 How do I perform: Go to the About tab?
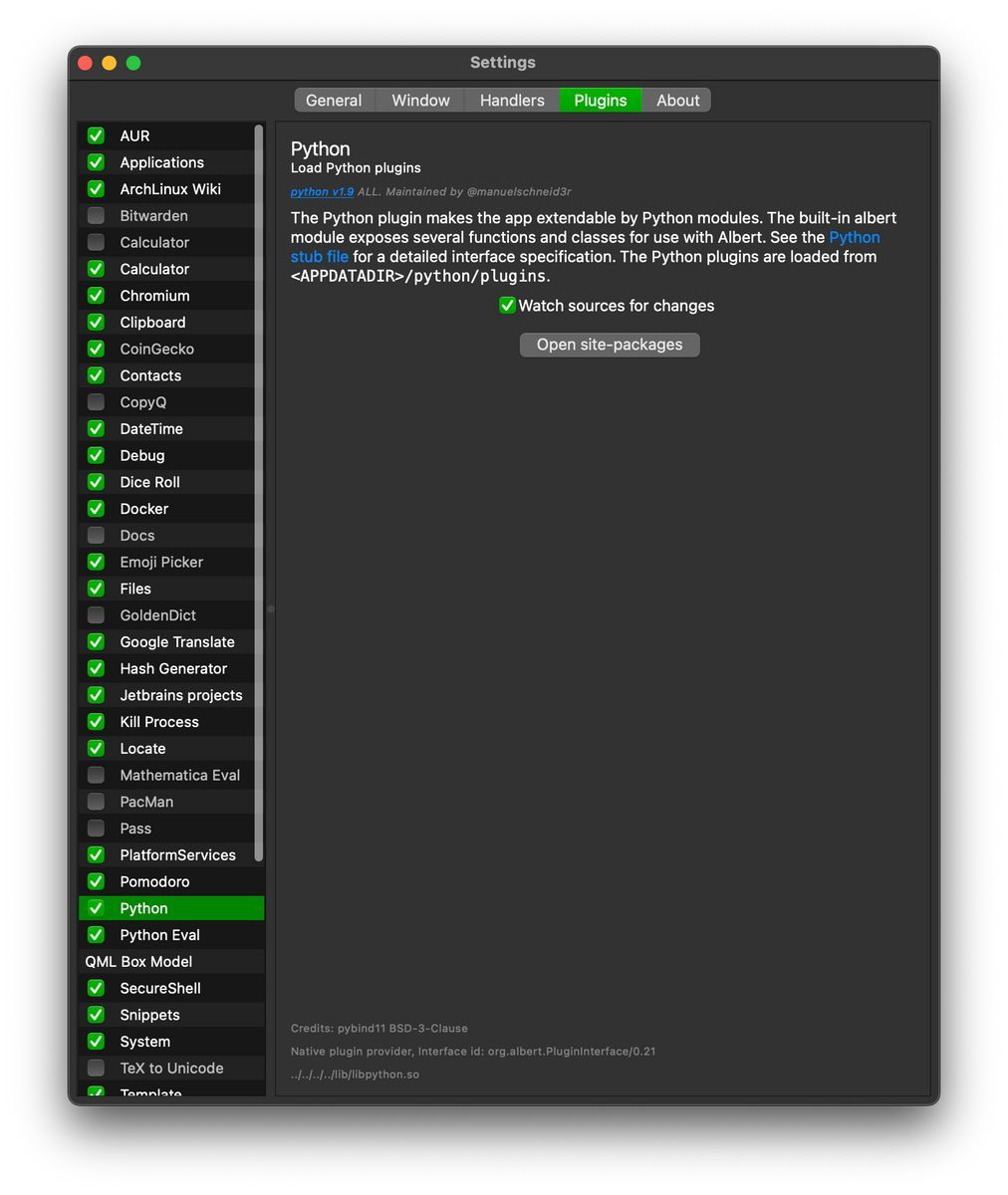(x=677, y=101)
